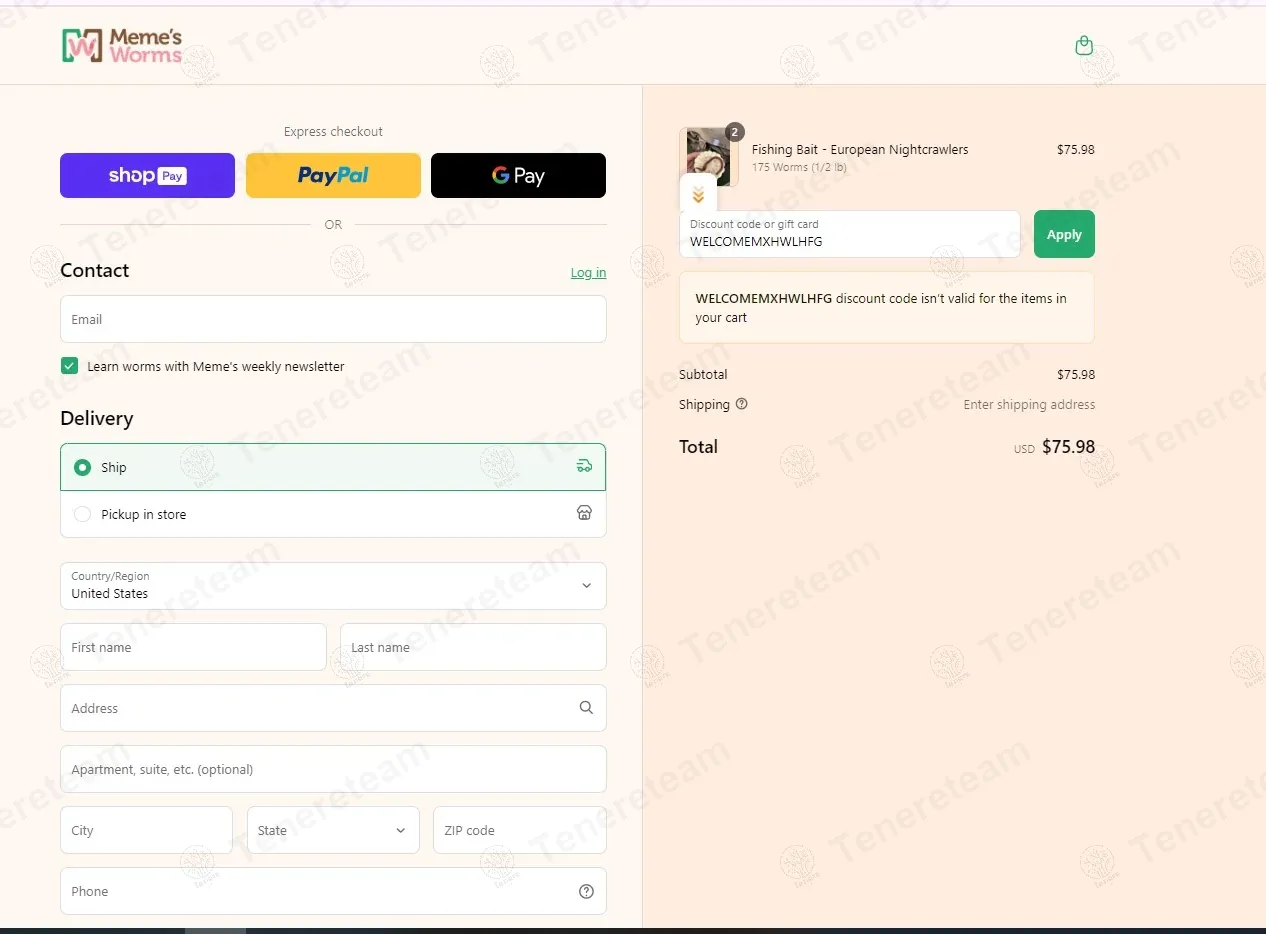Viewport: 1266px width, 934px height.
Task: Focus the Email input field
Action: [333, 319]
